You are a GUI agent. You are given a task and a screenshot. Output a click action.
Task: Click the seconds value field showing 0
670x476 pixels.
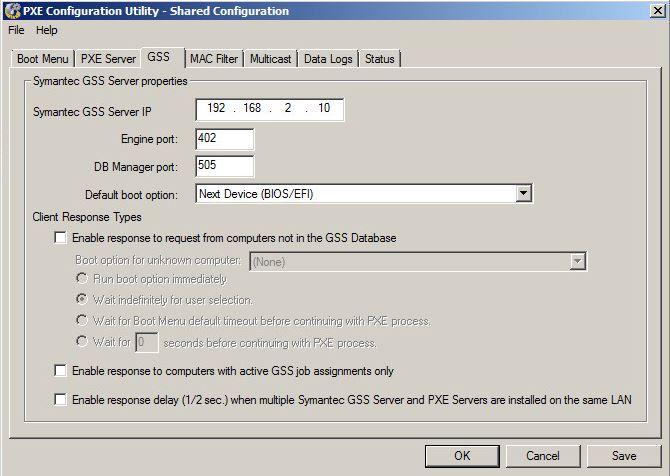point(147,343)
